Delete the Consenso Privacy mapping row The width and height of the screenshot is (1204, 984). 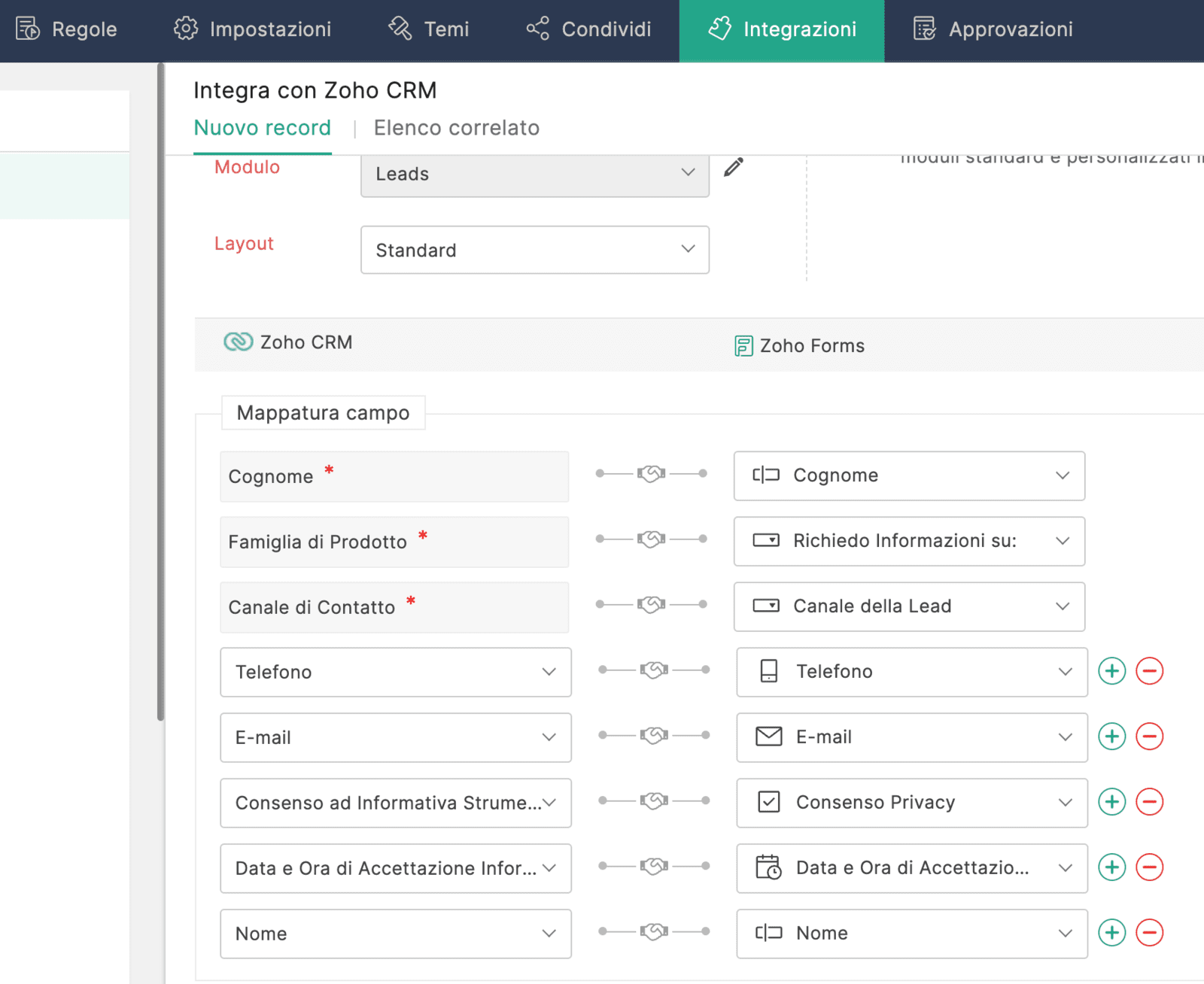1149,802
